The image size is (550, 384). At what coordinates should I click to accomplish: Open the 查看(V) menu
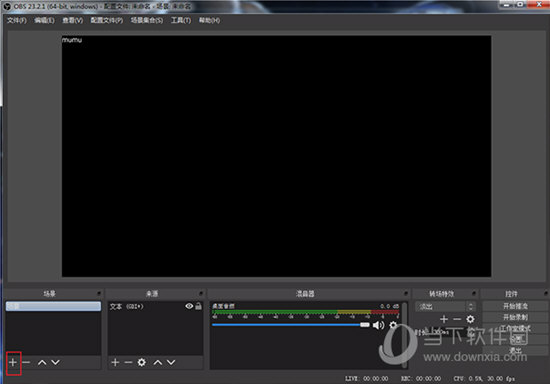click(x=72, y=20)
